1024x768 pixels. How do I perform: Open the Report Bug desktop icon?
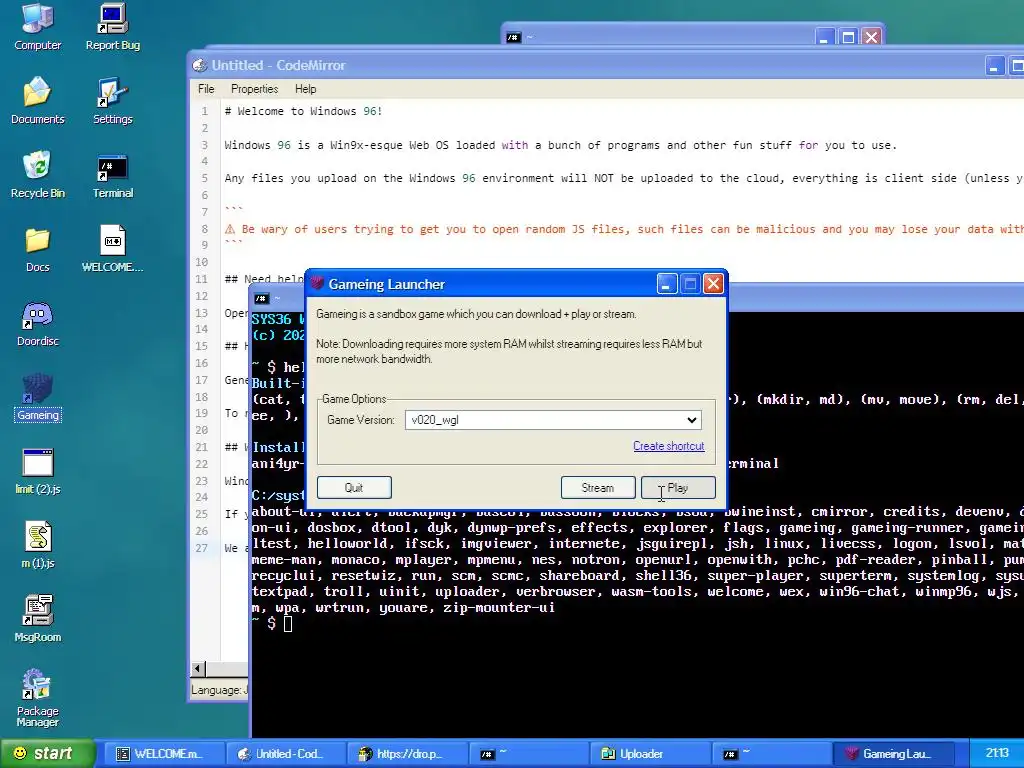point(112,26)
